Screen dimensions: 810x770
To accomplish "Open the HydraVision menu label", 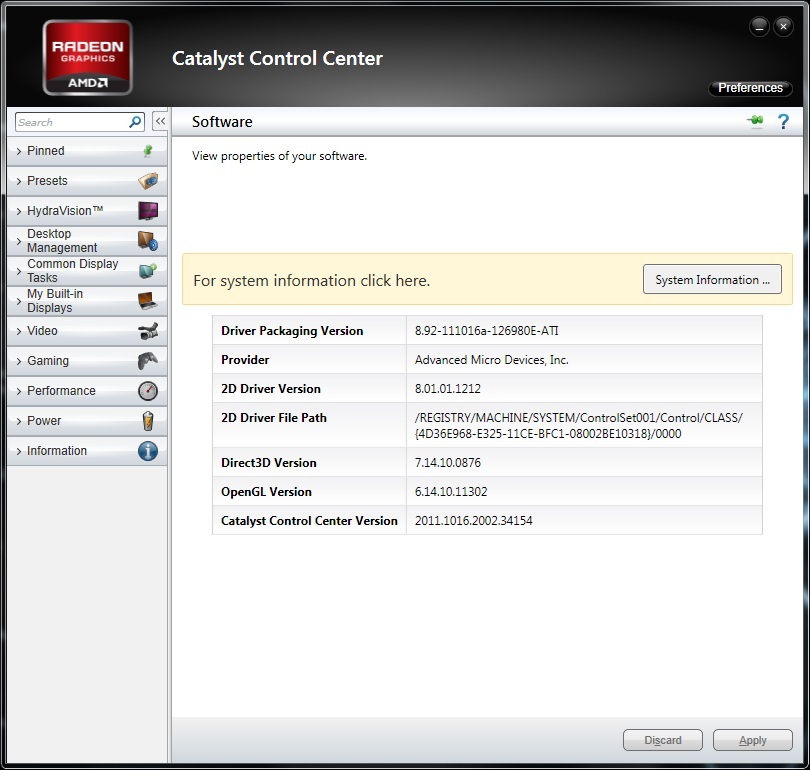I will tap(65, 211).
